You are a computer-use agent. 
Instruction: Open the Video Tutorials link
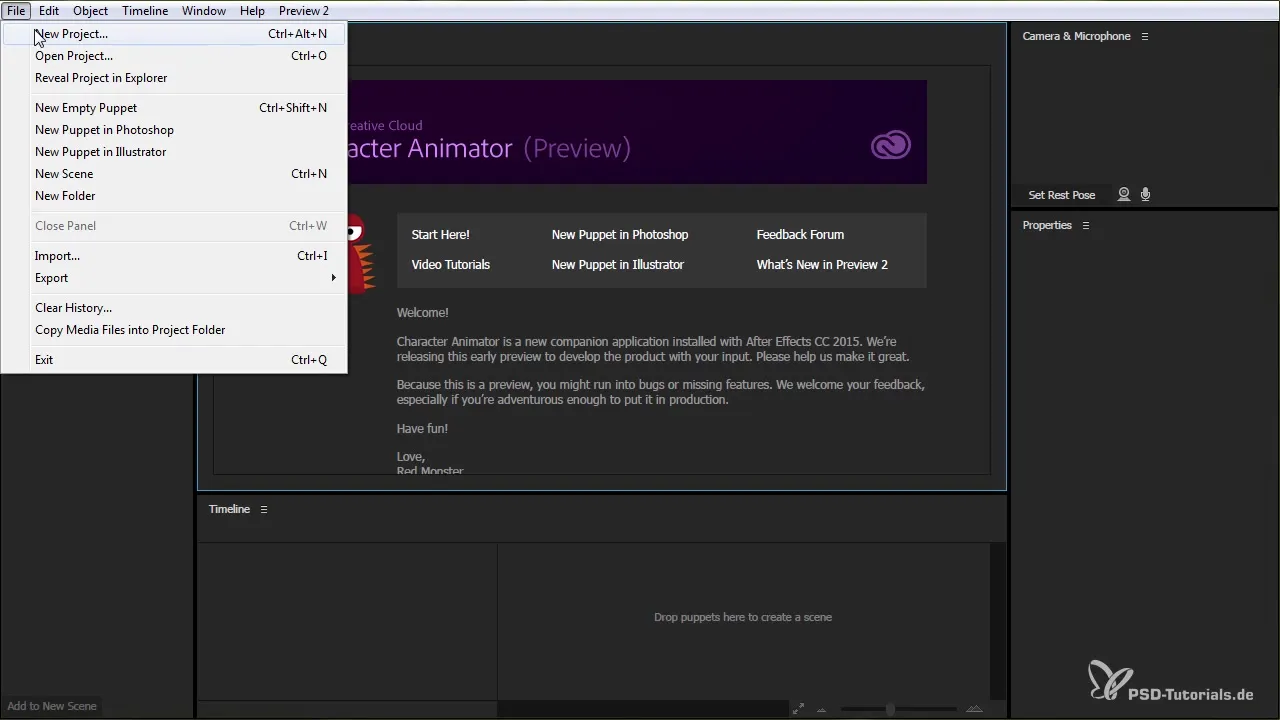tap(451, 265)
